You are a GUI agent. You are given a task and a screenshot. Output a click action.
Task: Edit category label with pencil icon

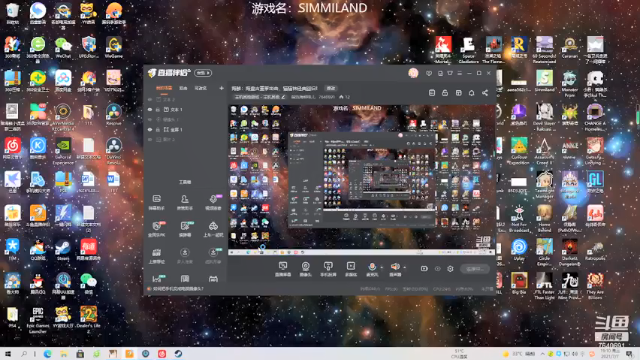(260, 97)
